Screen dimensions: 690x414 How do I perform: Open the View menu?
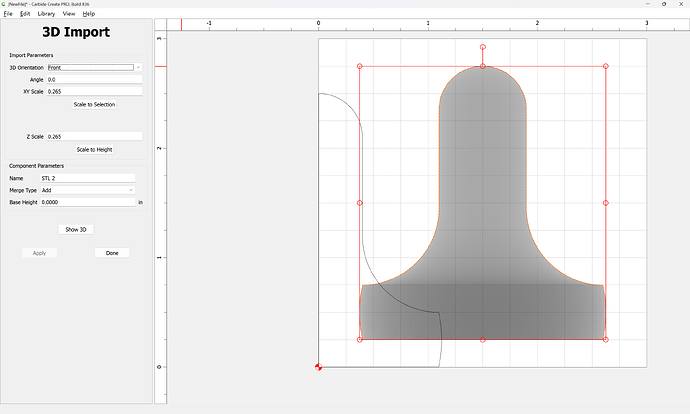(x=68, y=14)
